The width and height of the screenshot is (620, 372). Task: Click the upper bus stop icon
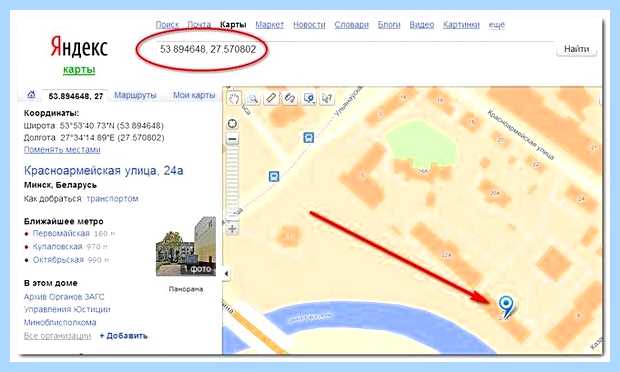pyautogui.click(x=308, y=138)
